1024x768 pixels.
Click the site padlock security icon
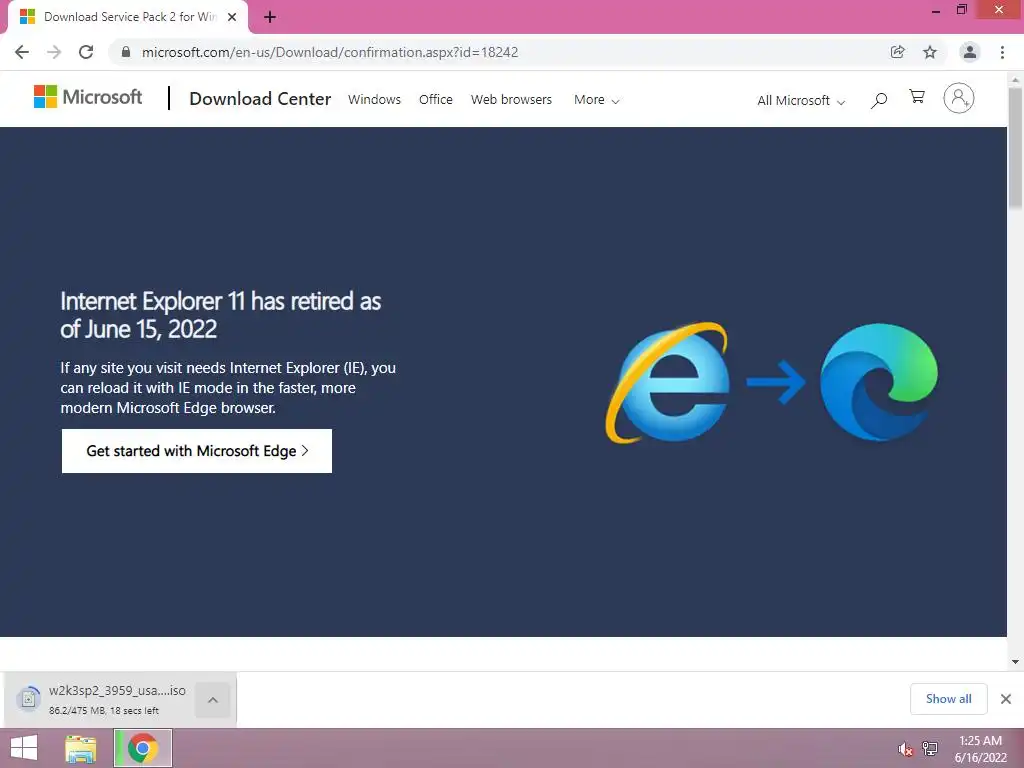126,52
